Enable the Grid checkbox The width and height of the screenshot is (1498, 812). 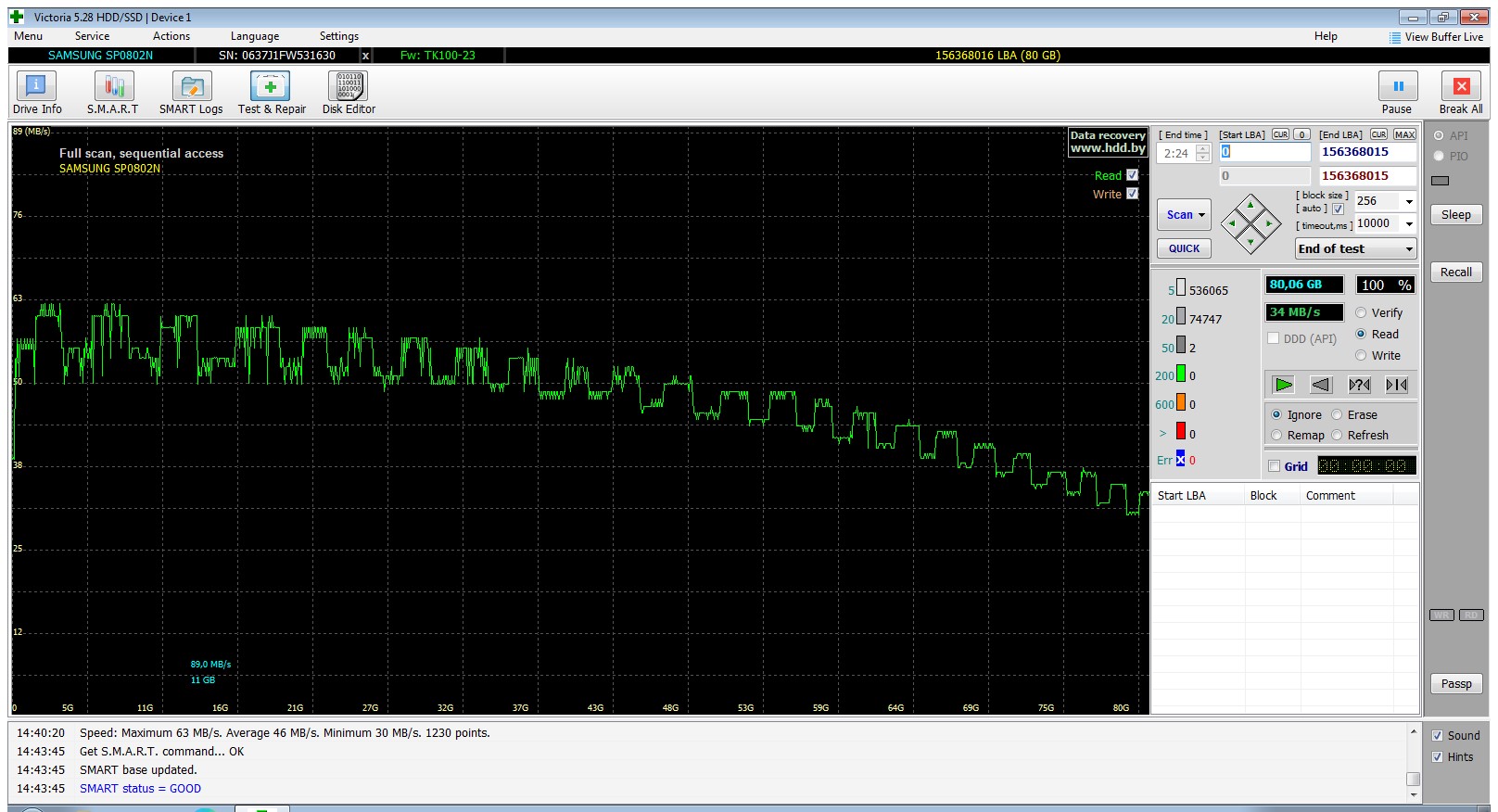click(1274, 466)
